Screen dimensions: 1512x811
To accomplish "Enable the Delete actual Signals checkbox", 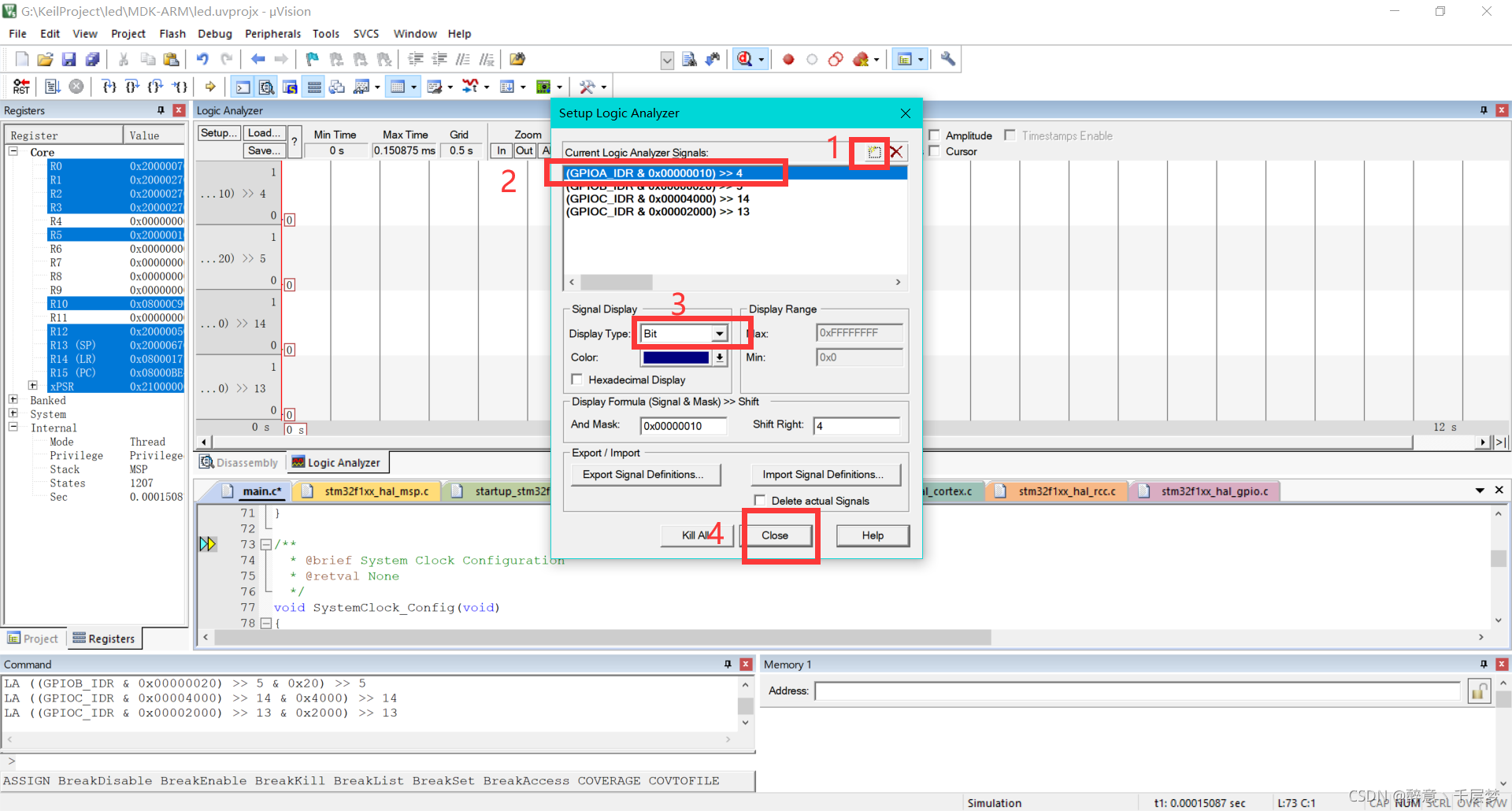I will tap(760, 500).
